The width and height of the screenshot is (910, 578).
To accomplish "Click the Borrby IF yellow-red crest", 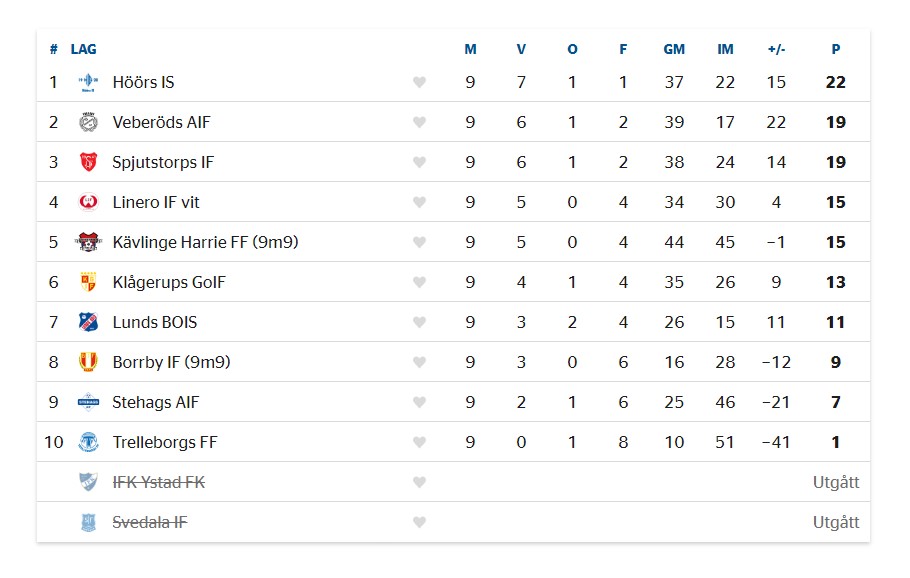I will tap(88, 362).
